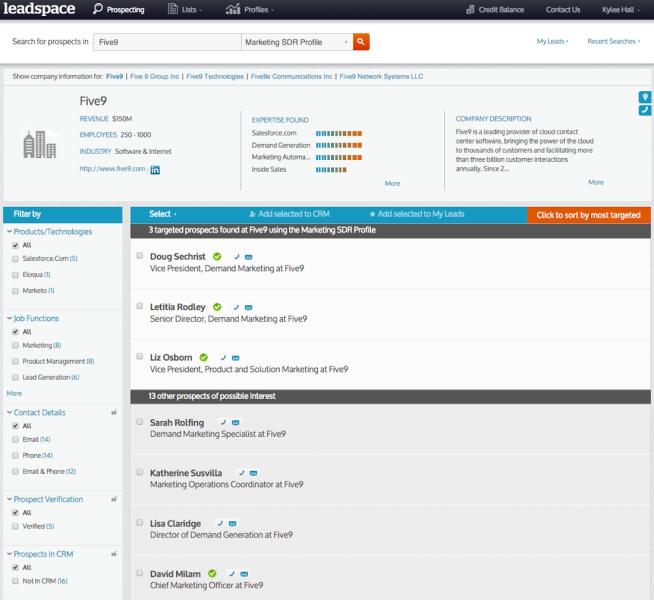Open the Recent Searches dropdown
This screenshot has height=600, width=654.
tap(613, 42)
